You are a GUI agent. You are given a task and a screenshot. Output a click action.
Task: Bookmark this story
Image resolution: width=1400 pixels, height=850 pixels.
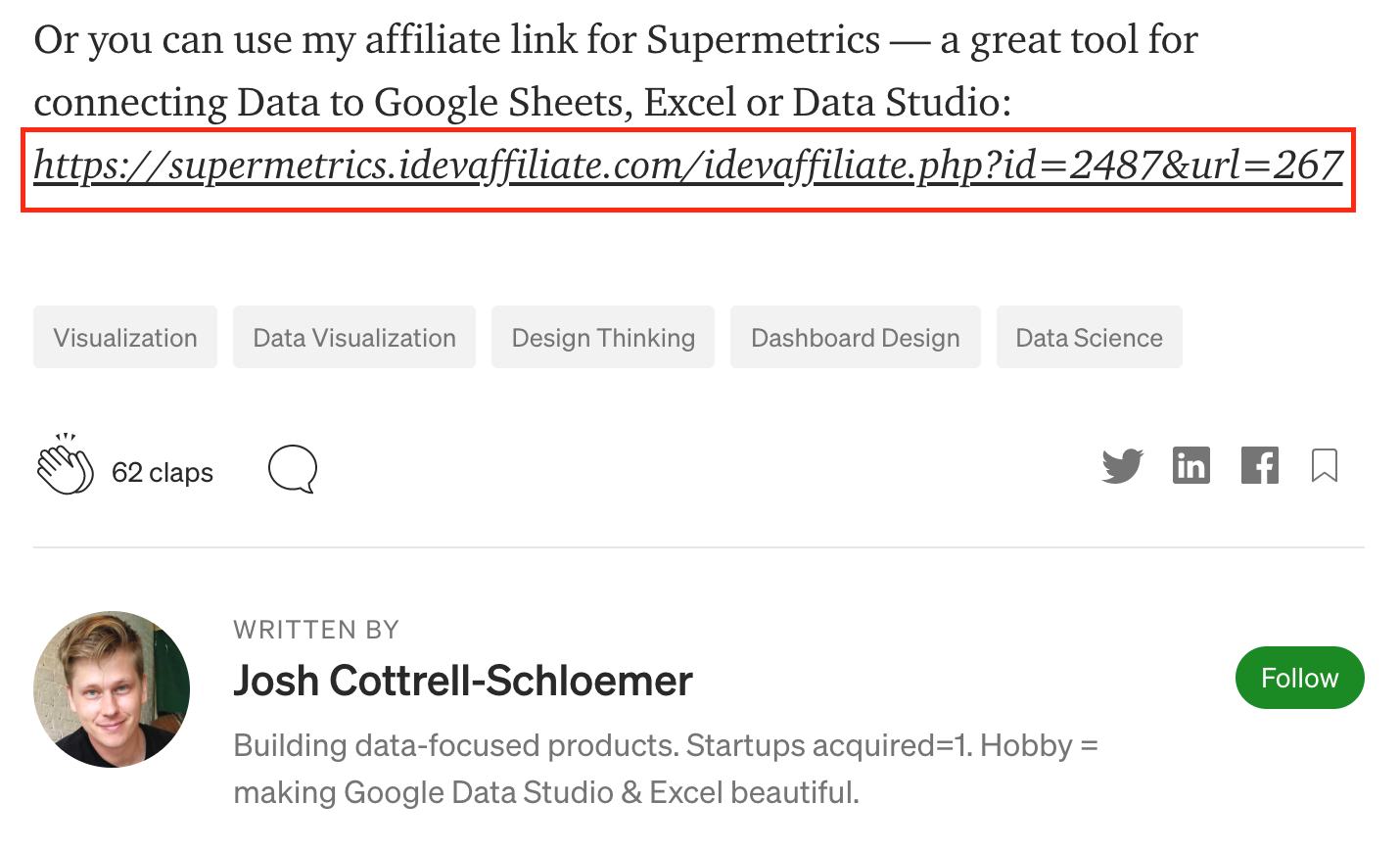click(1325, 466)
